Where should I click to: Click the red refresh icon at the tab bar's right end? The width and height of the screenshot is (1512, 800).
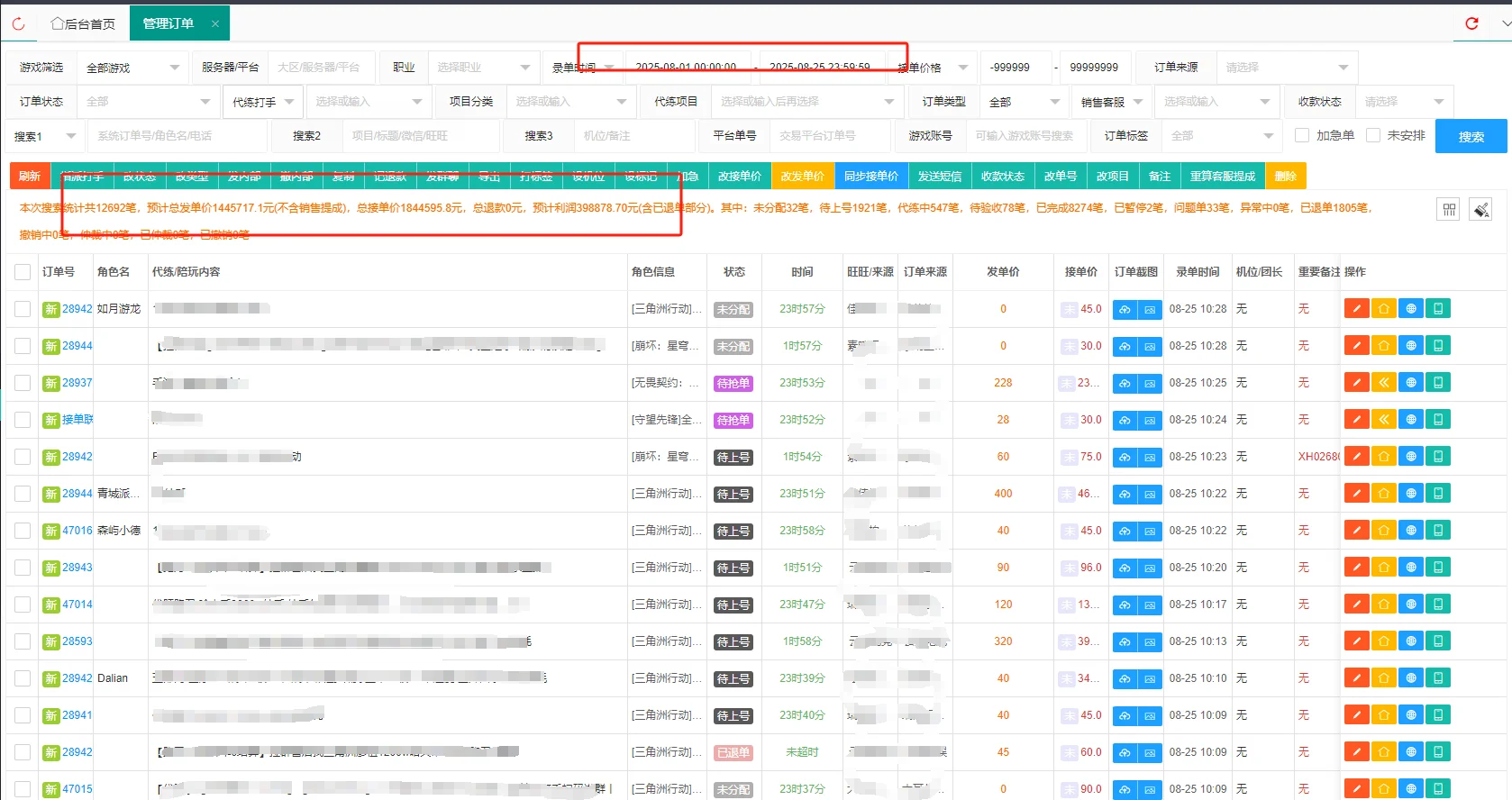[x=1472, y=23]
